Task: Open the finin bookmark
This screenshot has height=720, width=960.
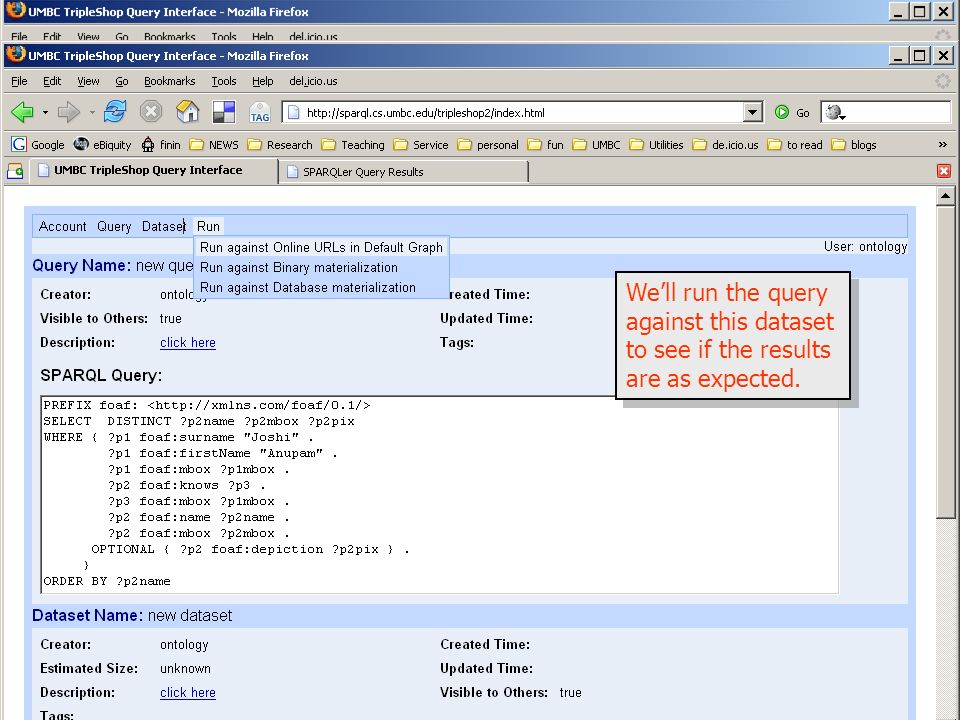Action: tap(161, 144)
